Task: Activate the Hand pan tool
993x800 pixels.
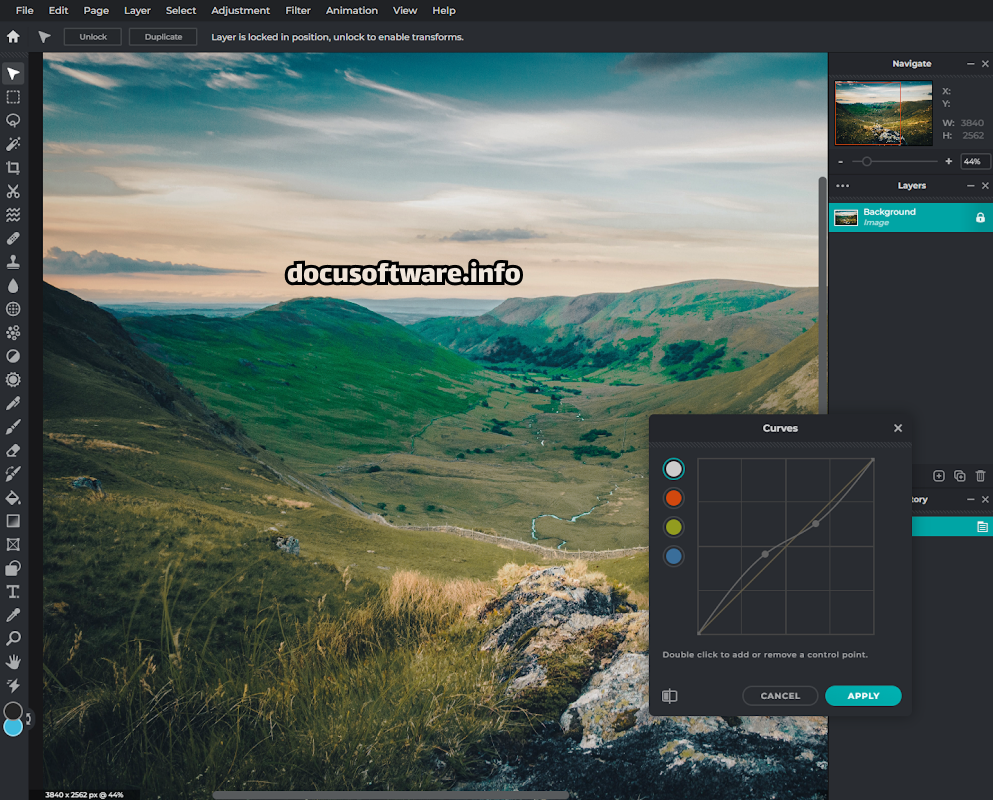Action: click(x=13, y=662)
